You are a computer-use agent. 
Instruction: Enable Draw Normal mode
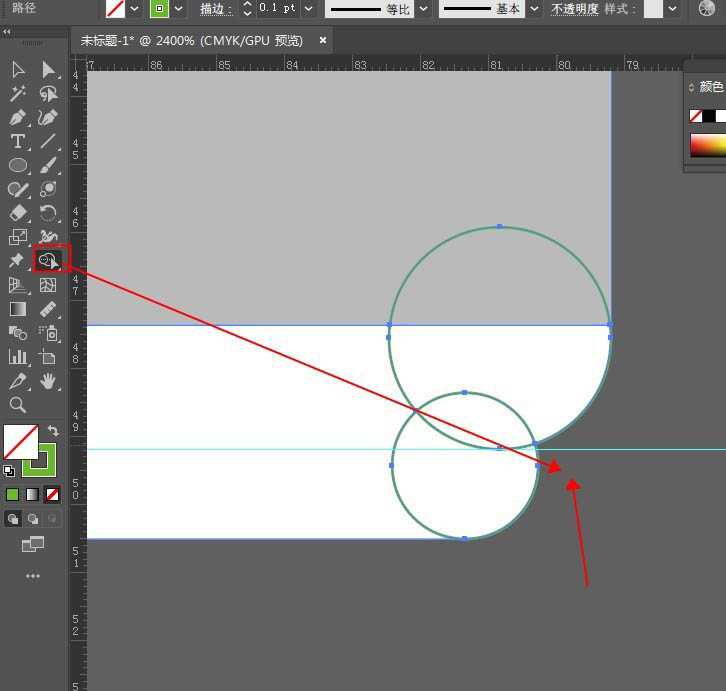coord(13,519)
